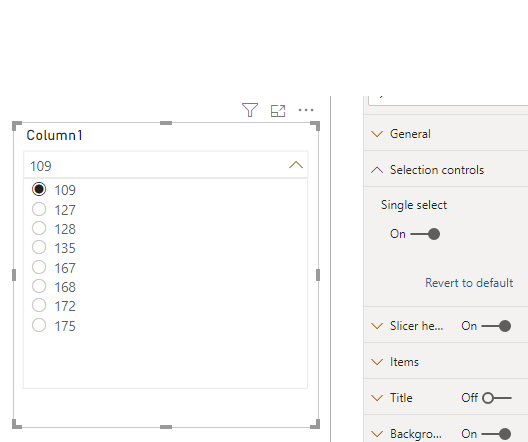Click the slicer's bottom-right corner resize handle
The height and width of the screenshot is (442, 528).
point(316,424)
